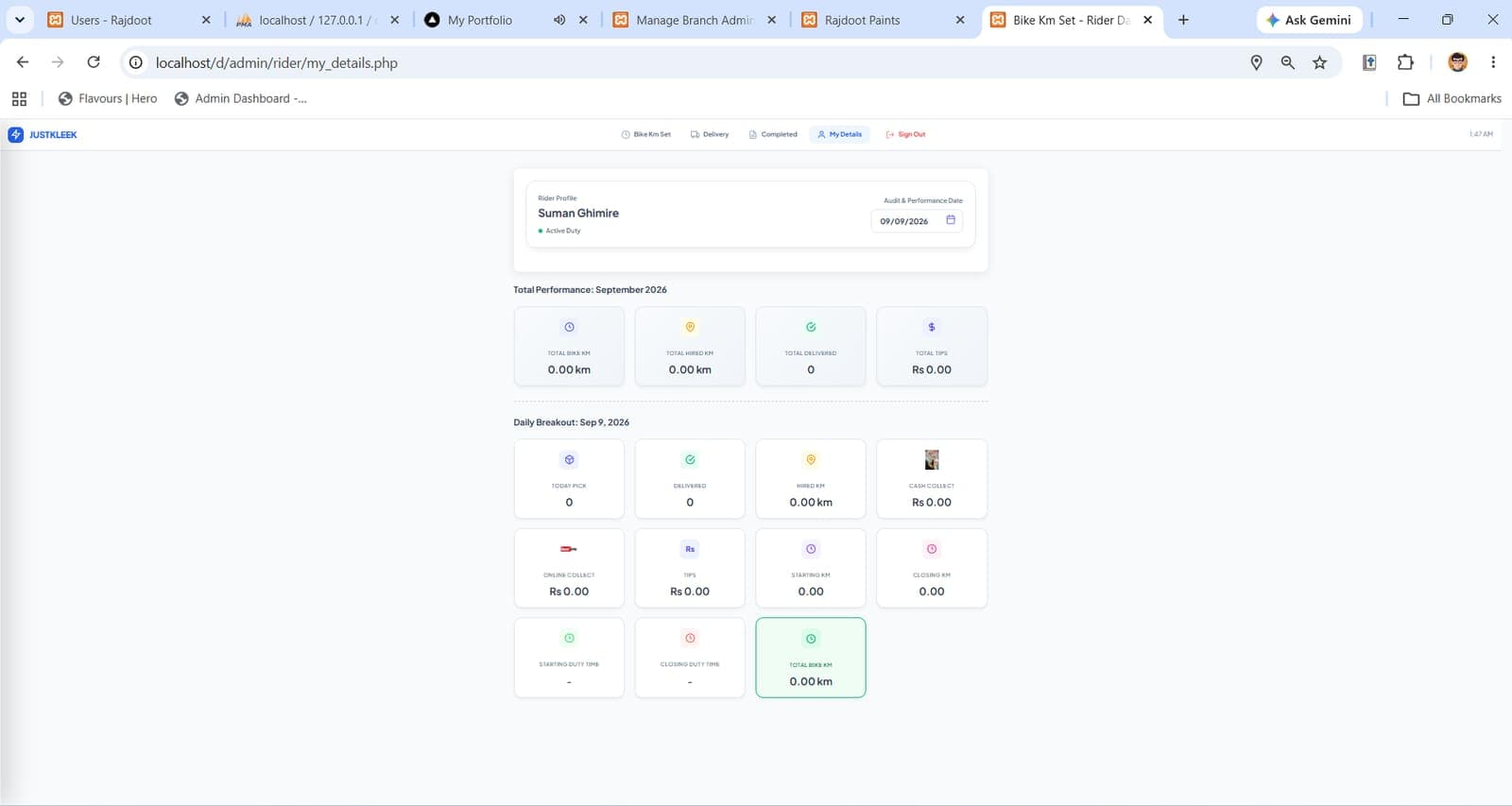The height and width of the screenshot is (806, 1512).
Task: Click the Suman Ghimire rider name
Action: tap(578, 214)
